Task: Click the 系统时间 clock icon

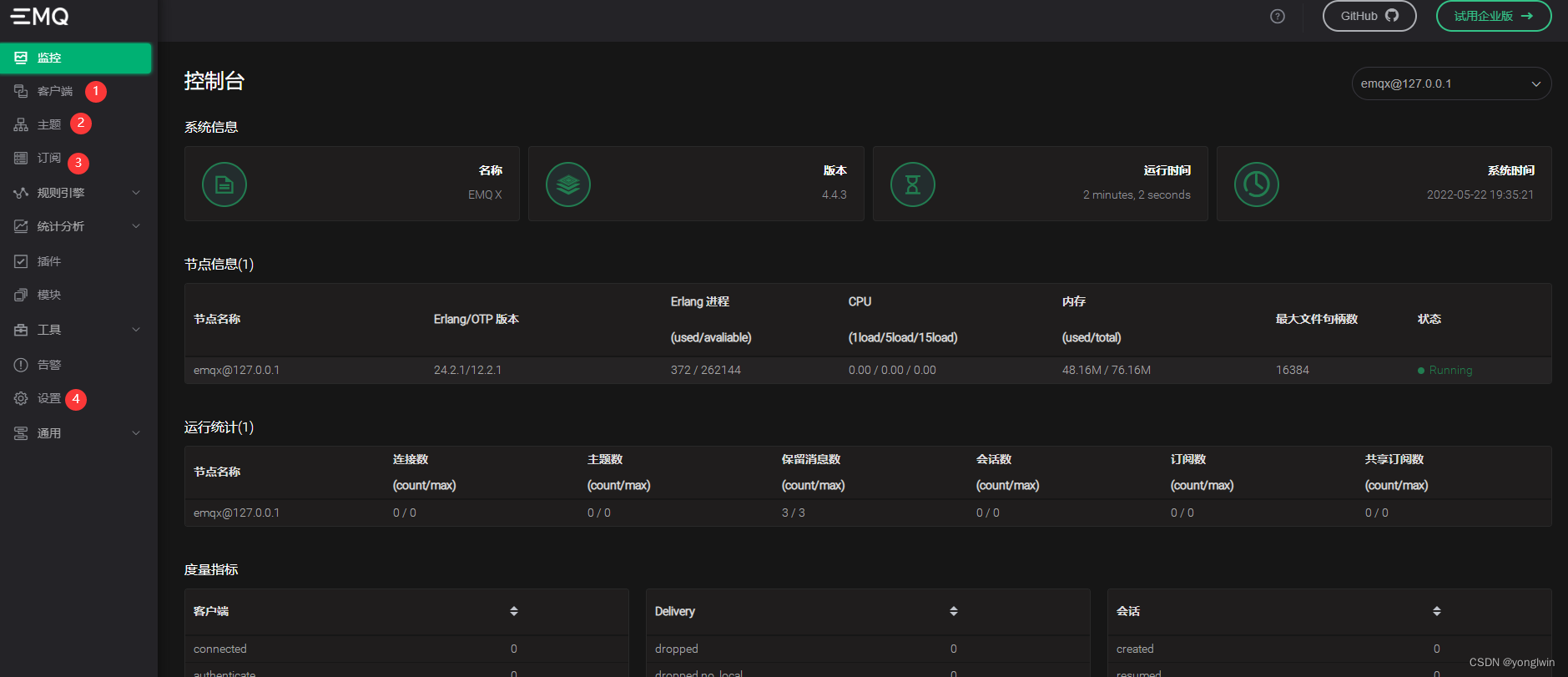Action: pos(1257,184)
